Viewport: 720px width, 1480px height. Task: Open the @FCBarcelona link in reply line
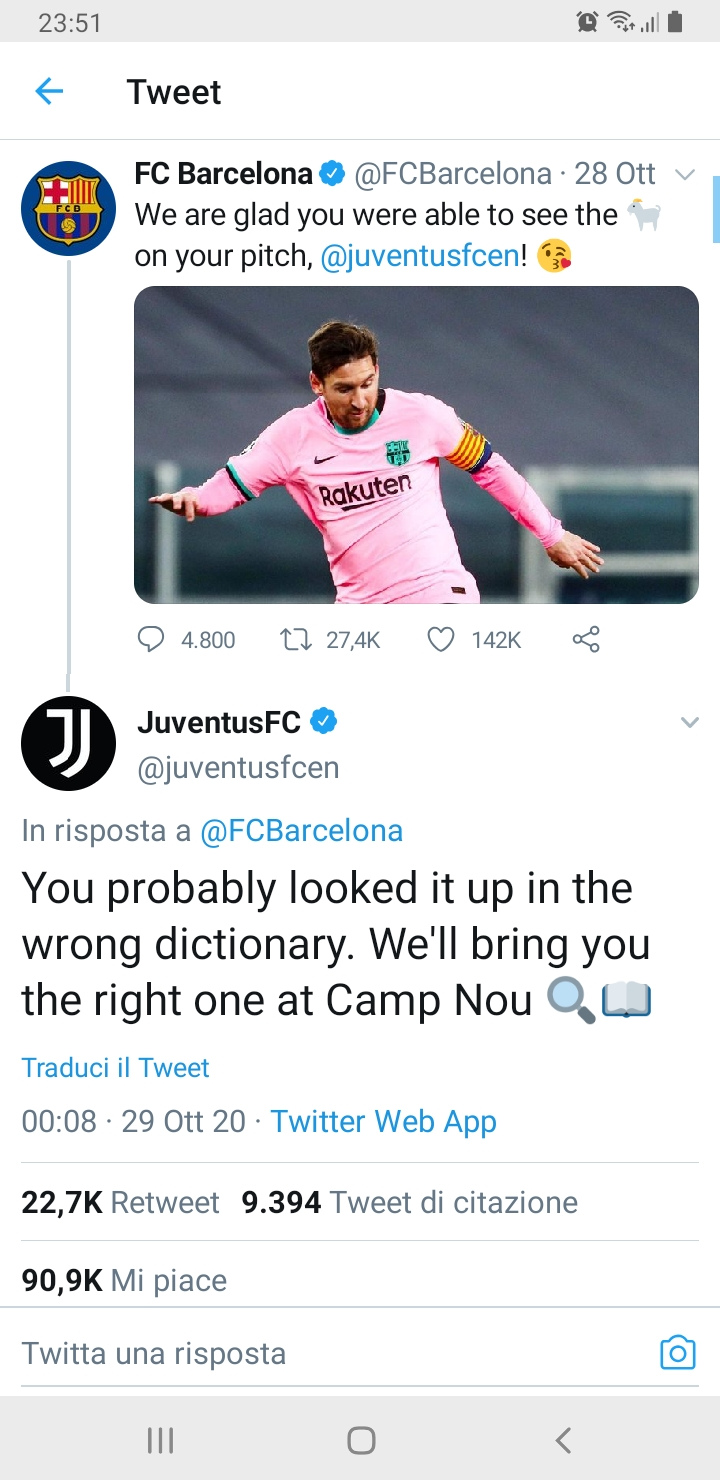[301, 831]
